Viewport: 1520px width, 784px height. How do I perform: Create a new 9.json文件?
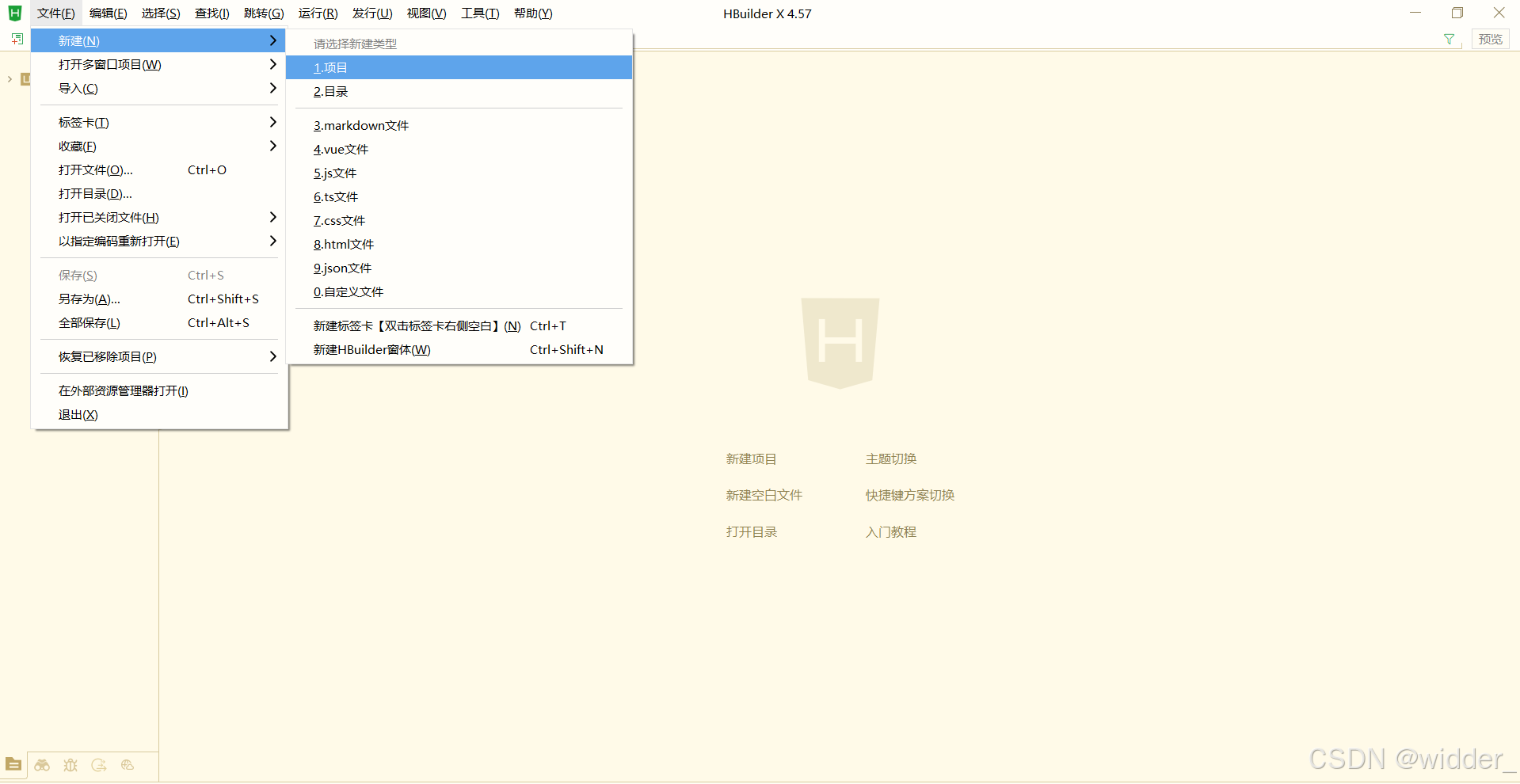[459, 268]
